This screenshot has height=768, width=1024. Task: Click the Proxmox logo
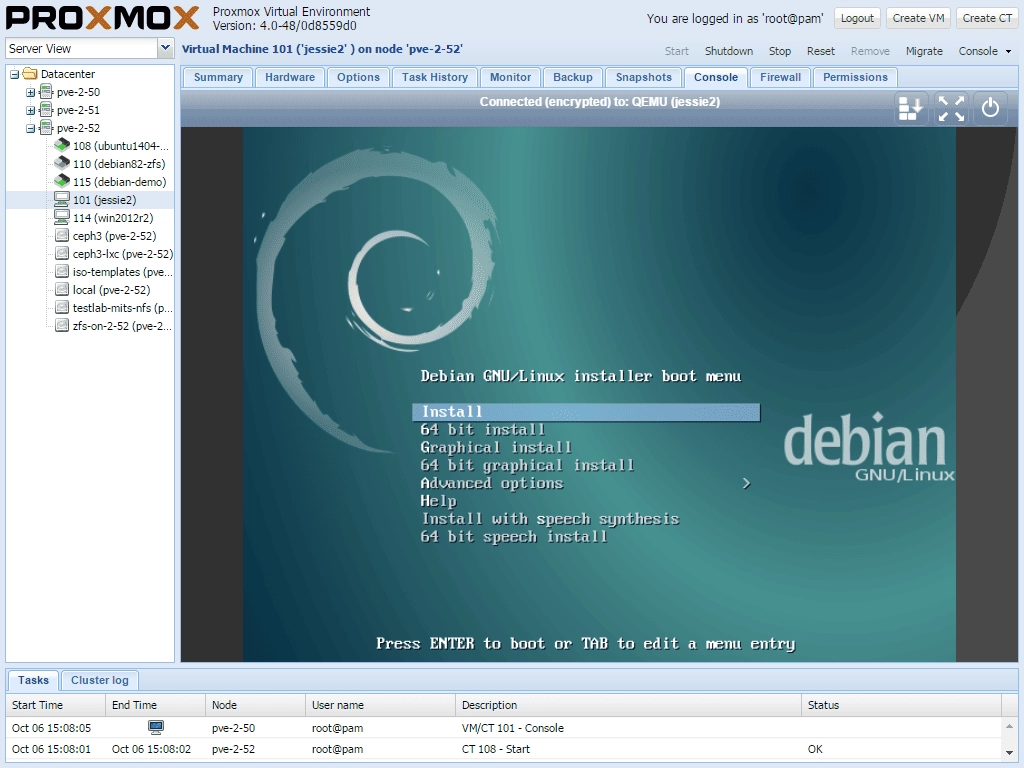[x=103, y=18]
